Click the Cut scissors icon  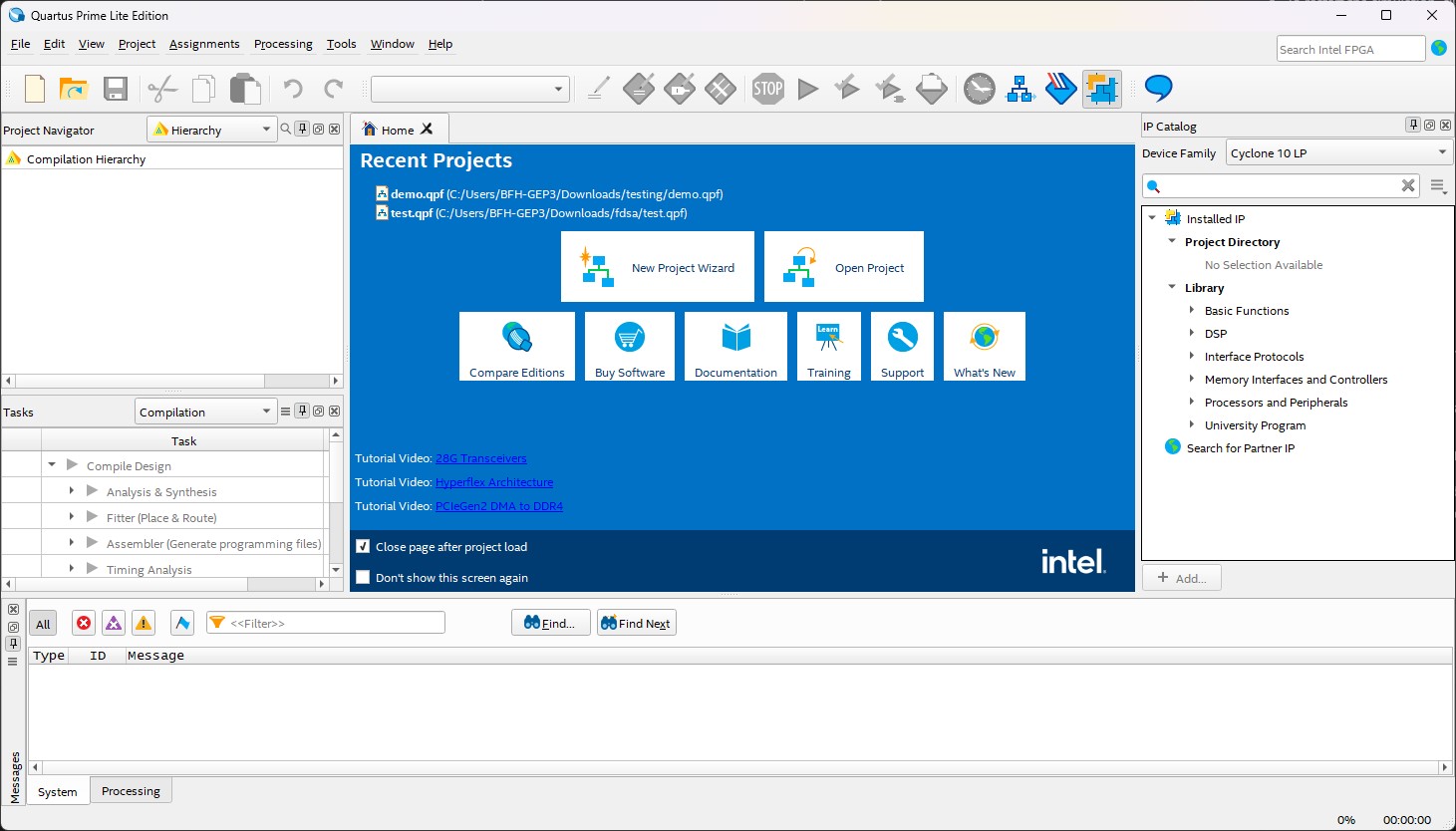(162, 89)
